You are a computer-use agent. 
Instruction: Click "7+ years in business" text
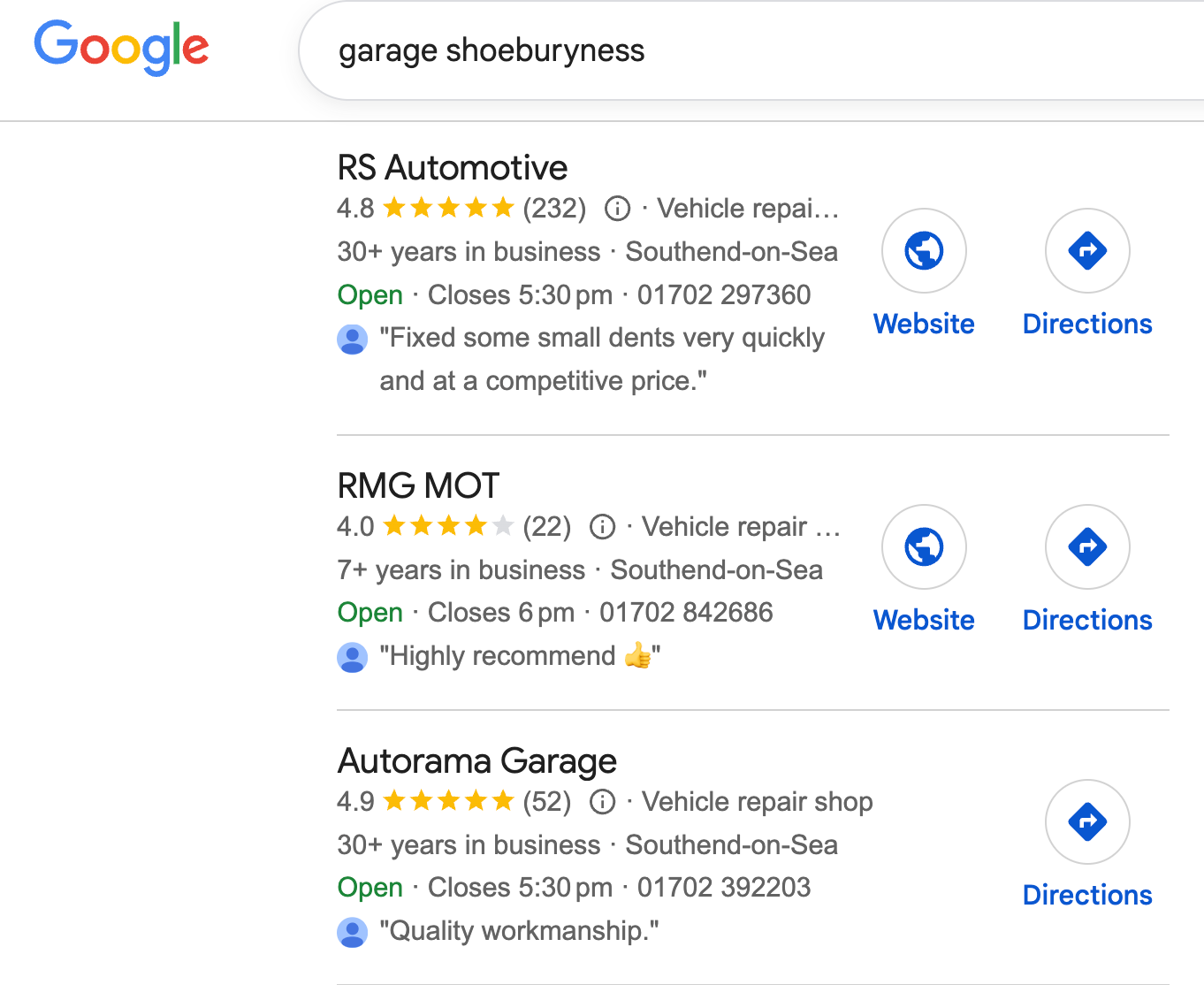[x=461, y=569]
